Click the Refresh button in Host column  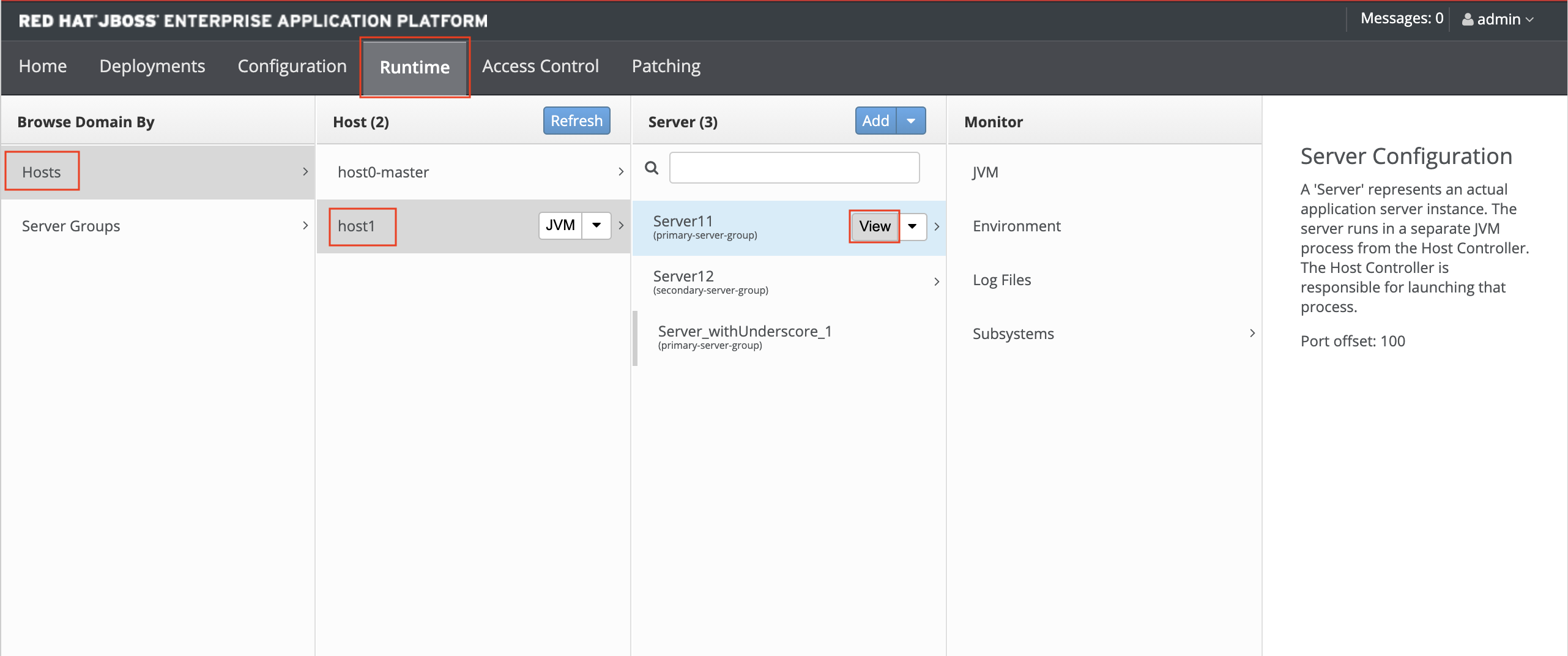[x=577, y=121]
